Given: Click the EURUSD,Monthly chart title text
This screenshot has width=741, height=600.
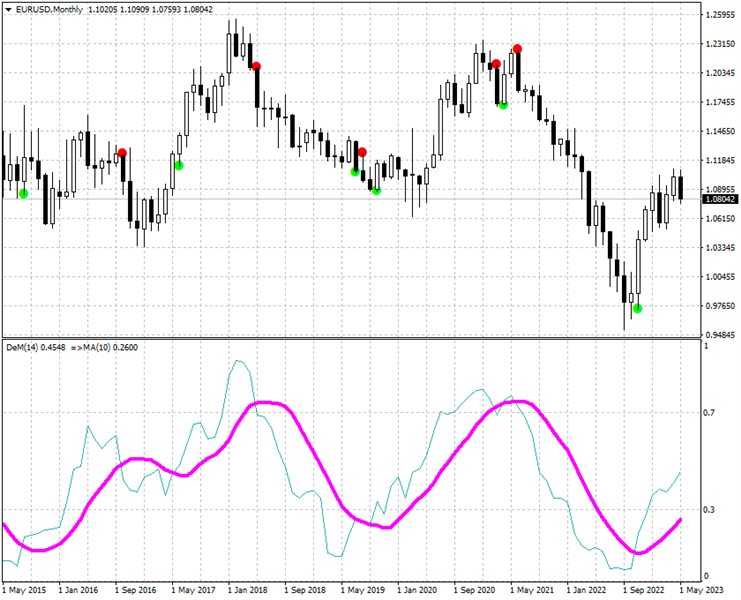Looking at the screenshot, I should point(49,9).
